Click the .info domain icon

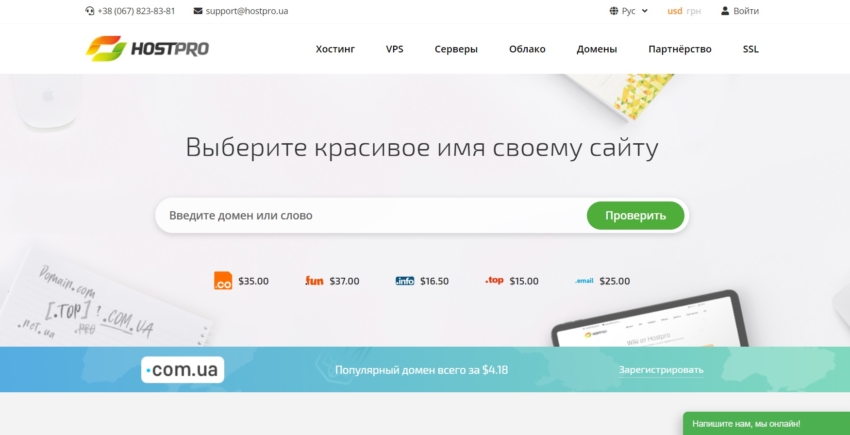(405, 281)
